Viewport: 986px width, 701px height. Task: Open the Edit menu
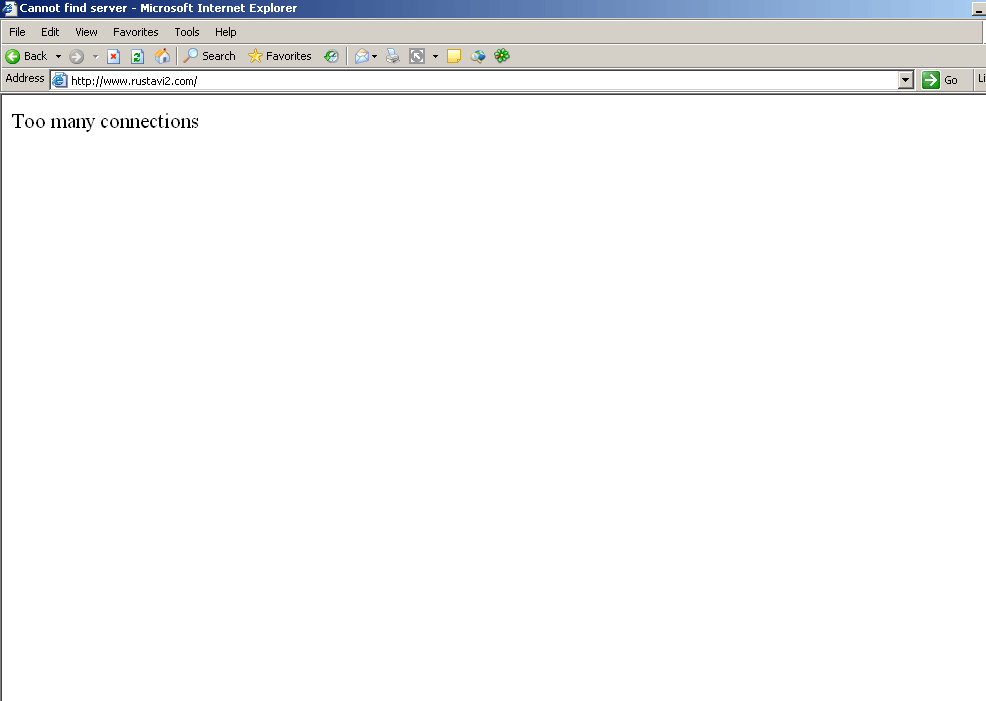point(50,32)
